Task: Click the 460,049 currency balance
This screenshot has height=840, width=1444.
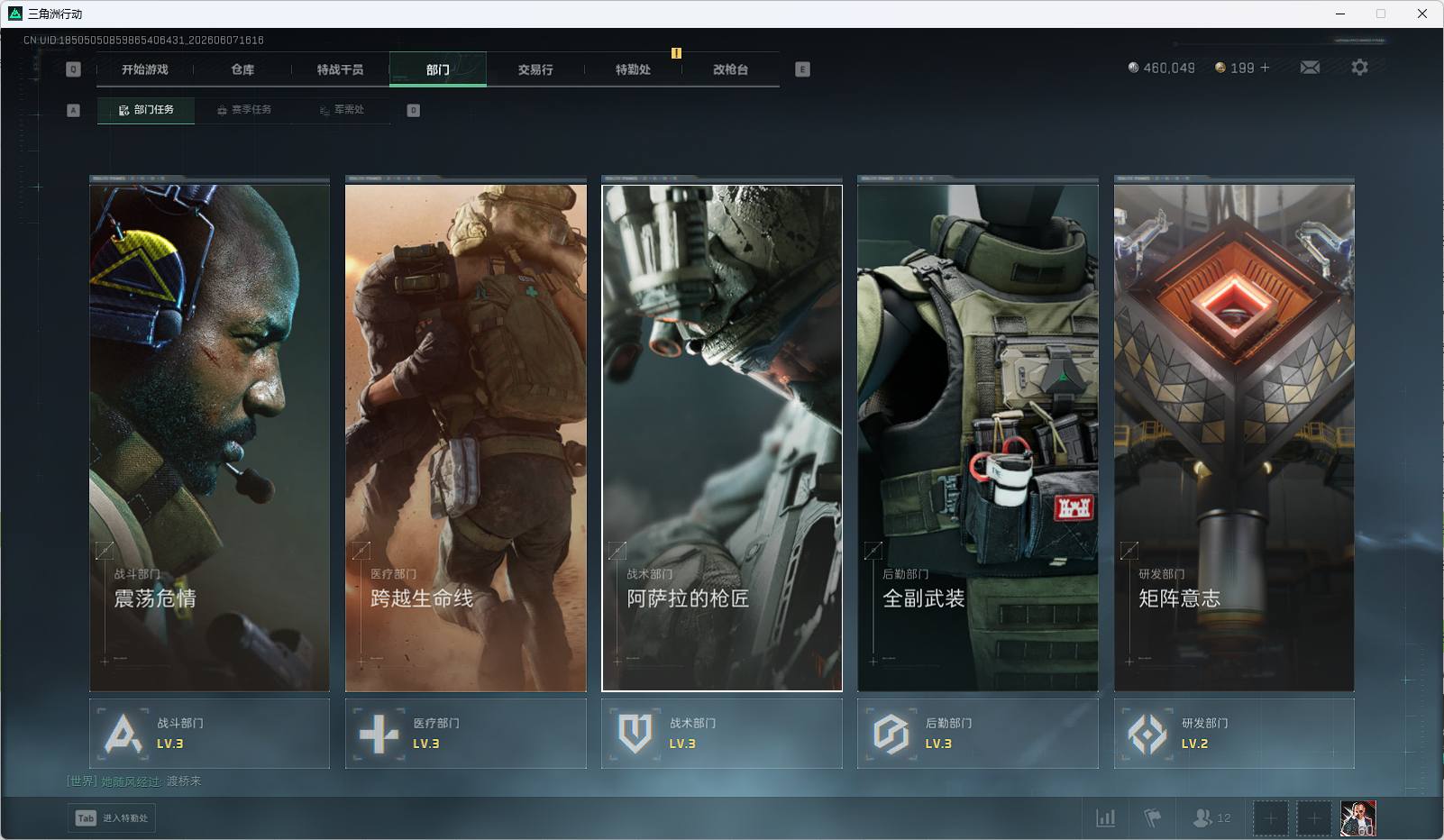Action: pyautogui.click(x=1161, y=68)
